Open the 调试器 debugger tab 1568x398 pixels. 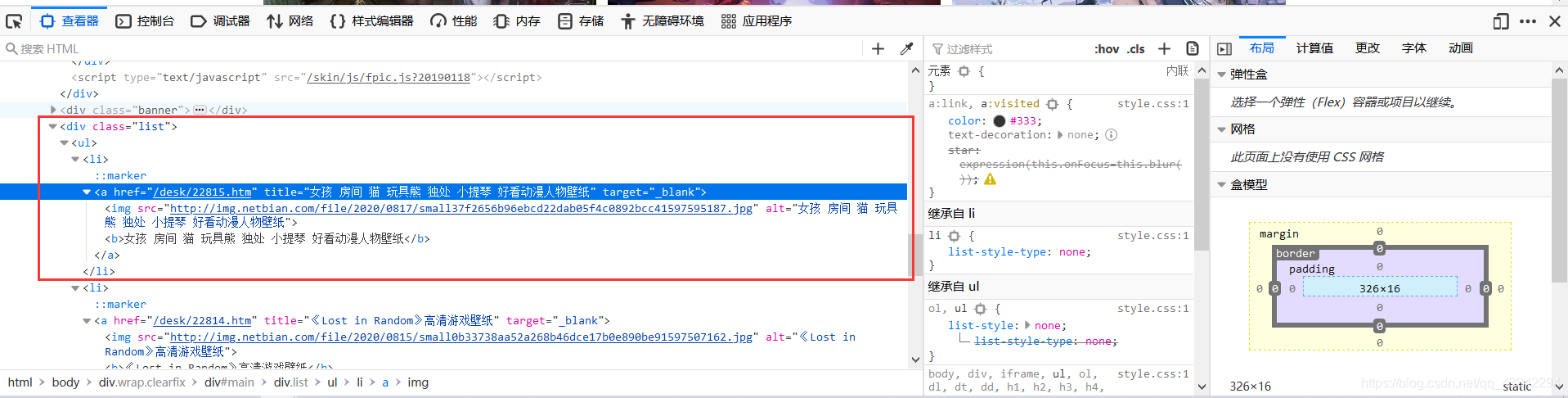point(221,21)
